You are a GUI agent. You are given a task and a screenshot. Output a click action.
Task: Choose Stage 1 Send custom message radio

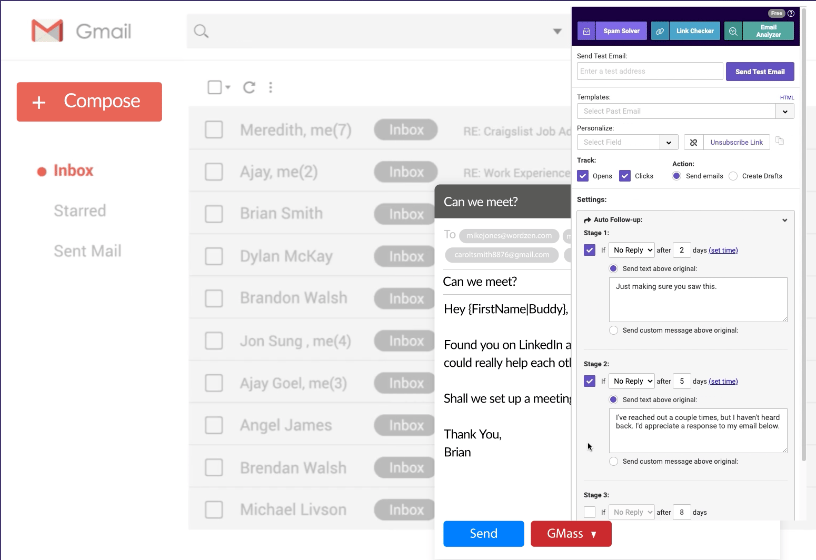click(614, 330)
